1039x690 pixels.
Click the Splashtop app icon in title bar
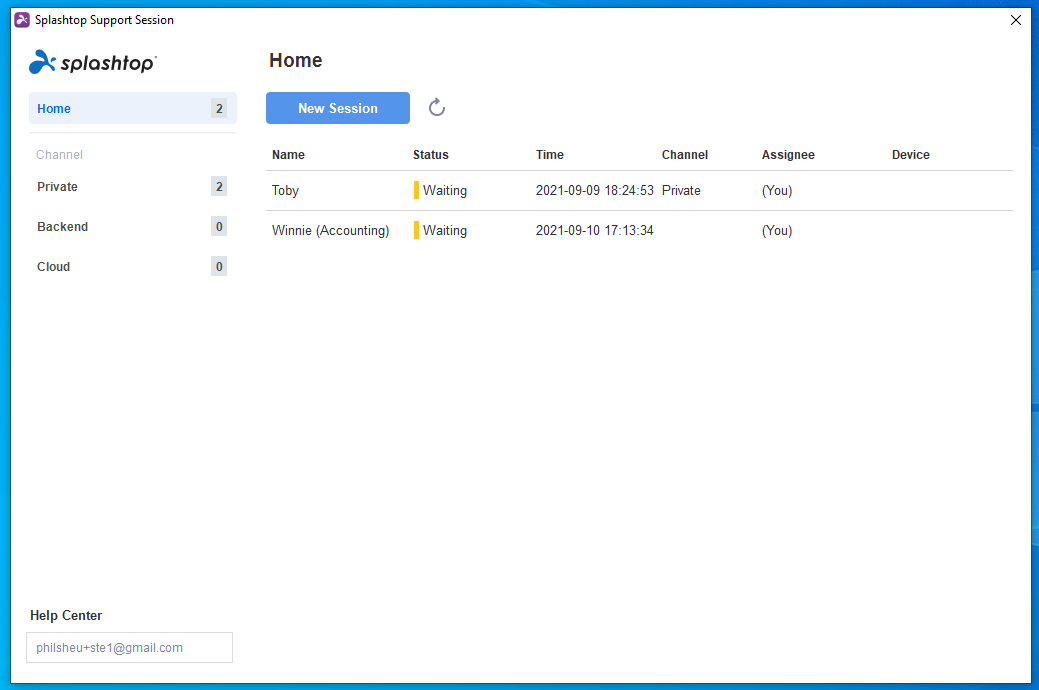pyautogui.click(x=22, y=20)
